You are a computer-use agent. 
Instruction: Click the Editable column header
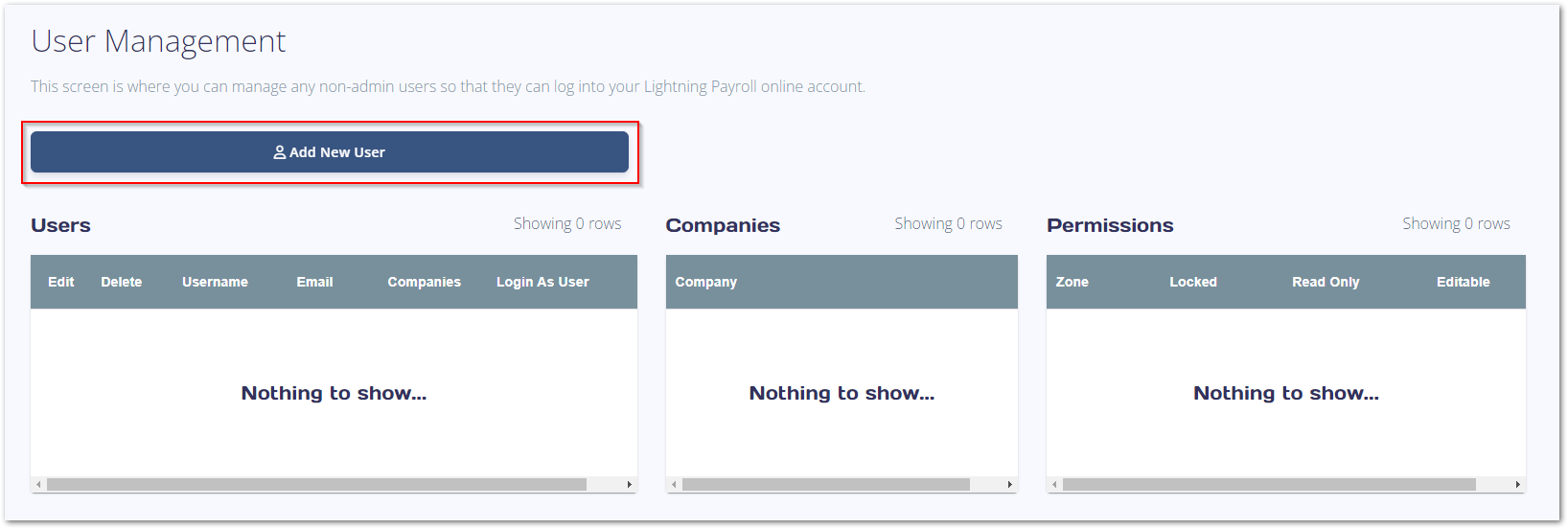coord(1463,282)
